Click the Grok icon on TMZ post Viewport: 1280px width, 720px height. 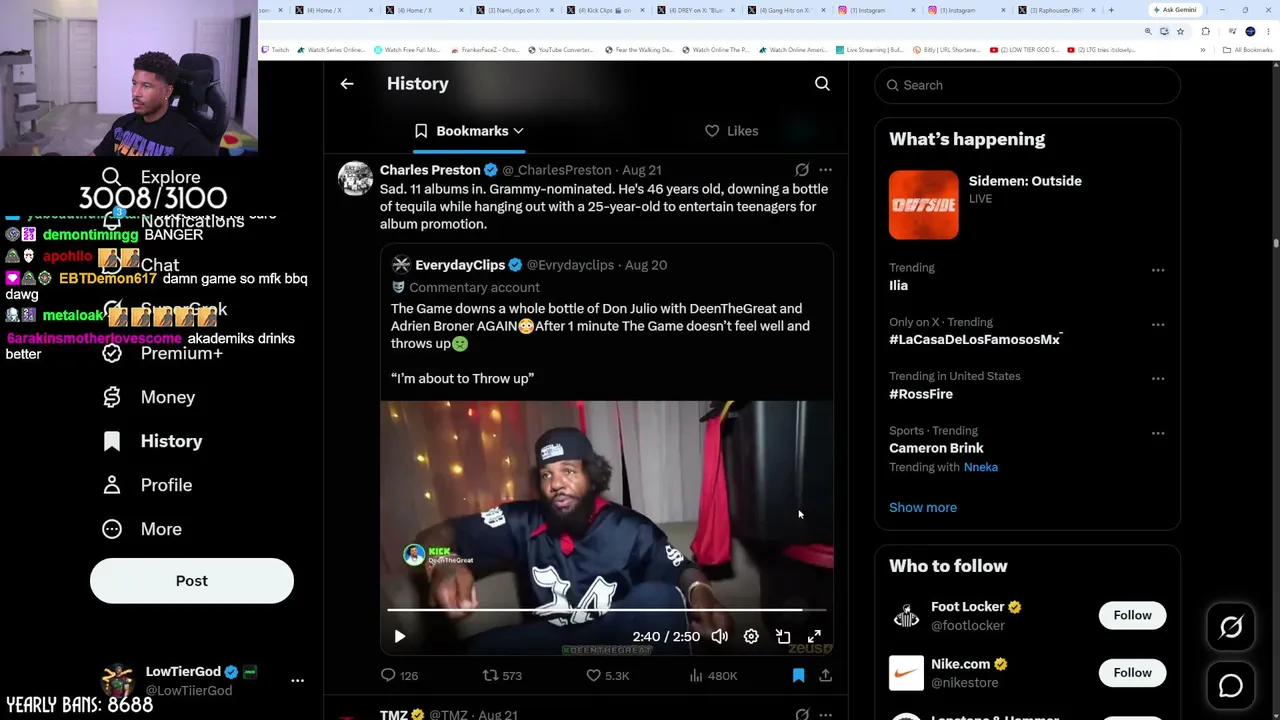pos(802,715)
